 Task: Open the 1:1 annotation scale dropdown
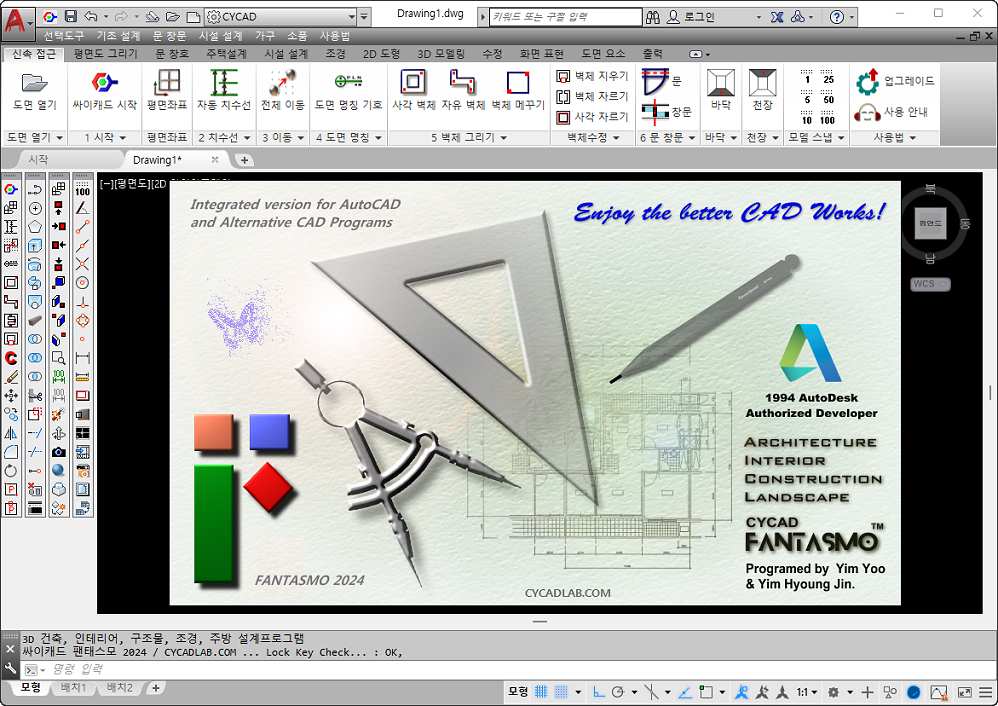point(806,692)
